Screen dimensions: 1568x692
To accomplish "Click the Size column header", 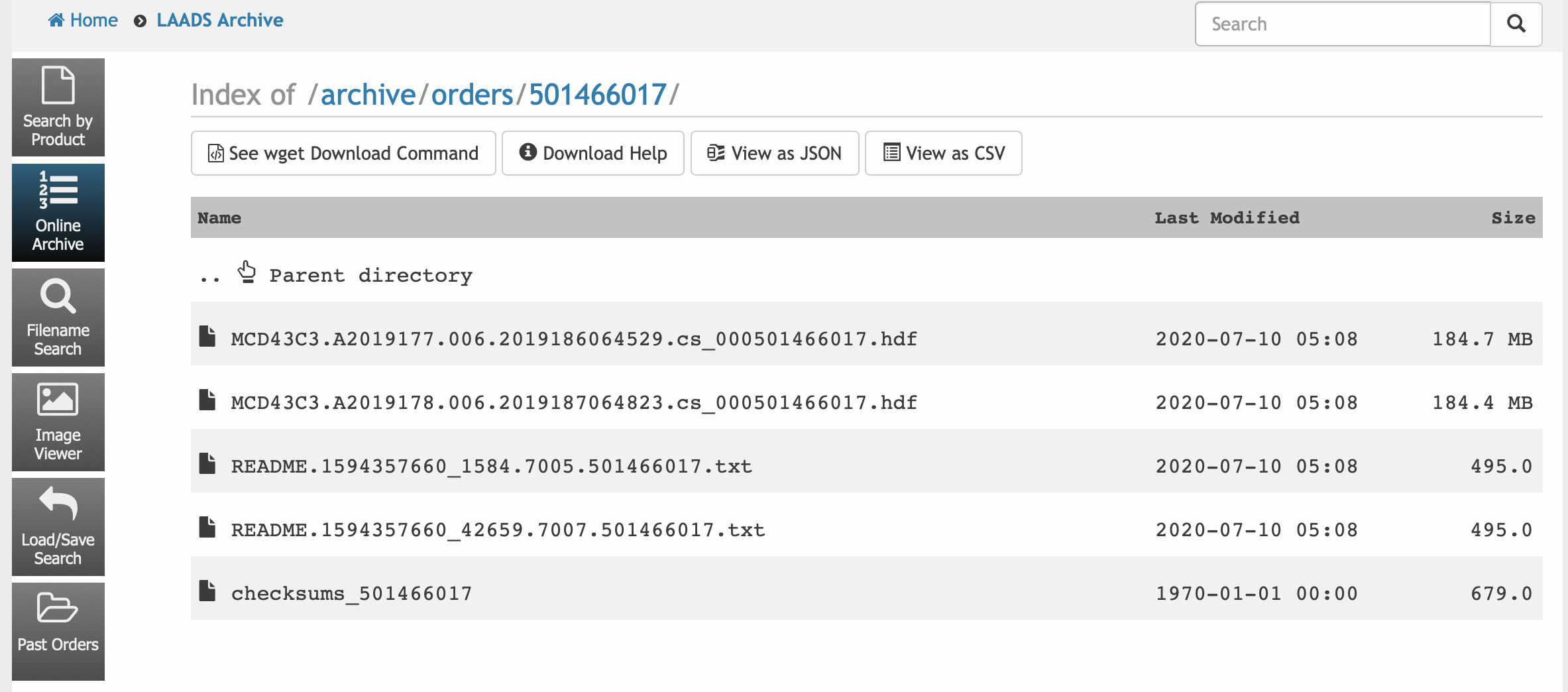I will click(x=1514, y=218).
